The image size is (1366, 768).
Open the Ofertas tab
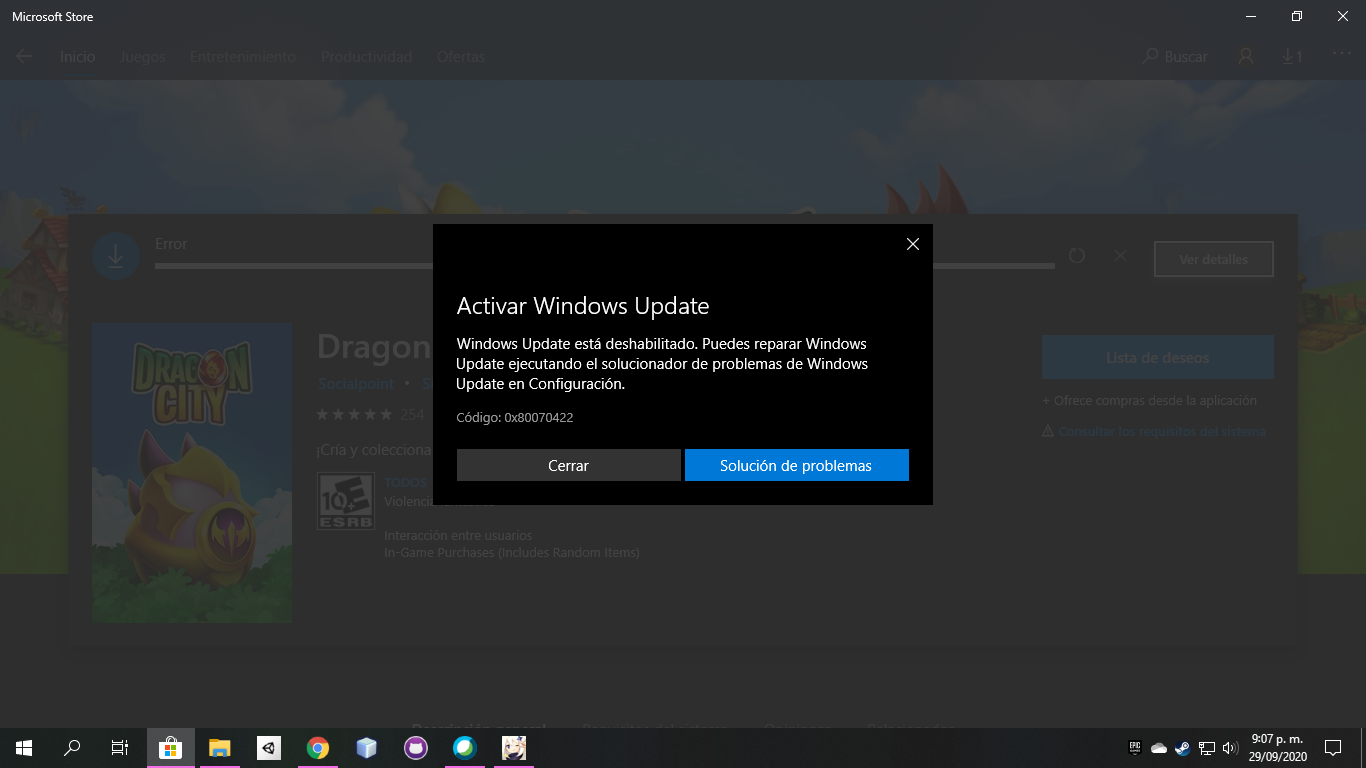(x=461, y=57)
